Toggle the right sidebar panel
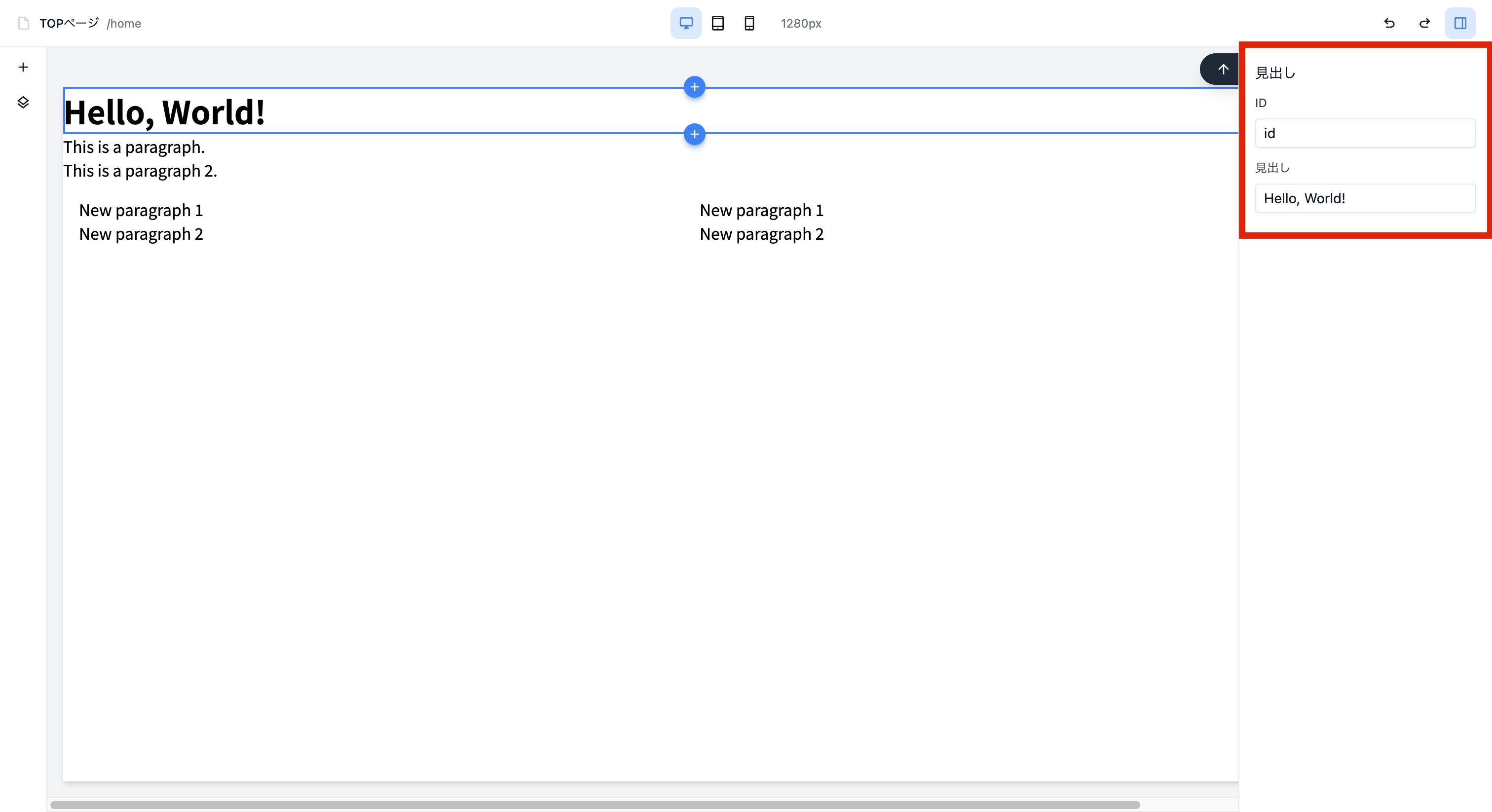 click(1459, 23)
